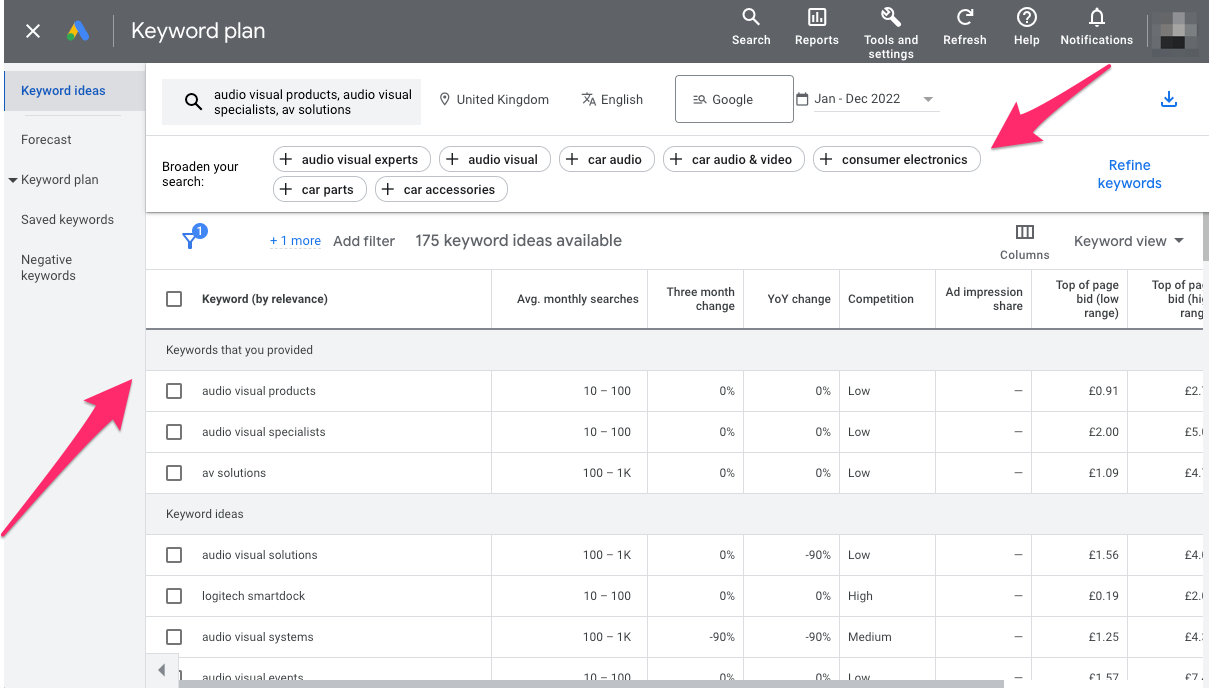Change the English language setting
1209x688 pixels.
tap(612, 99)
